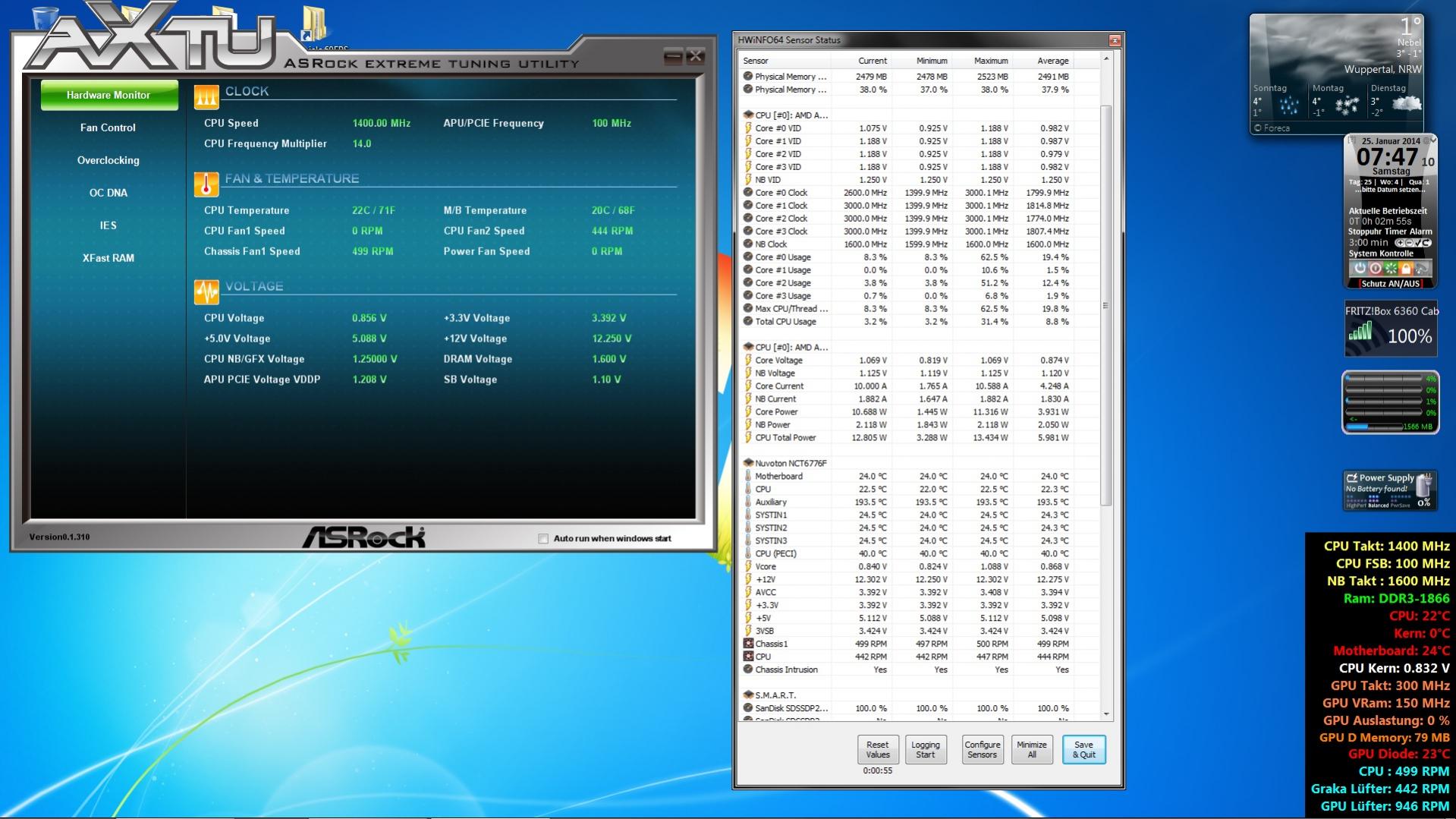The width and height of the screenshot is (1456, 819).
Task: Select the Total CPU Usage sensor row
Action: point(919,322)
